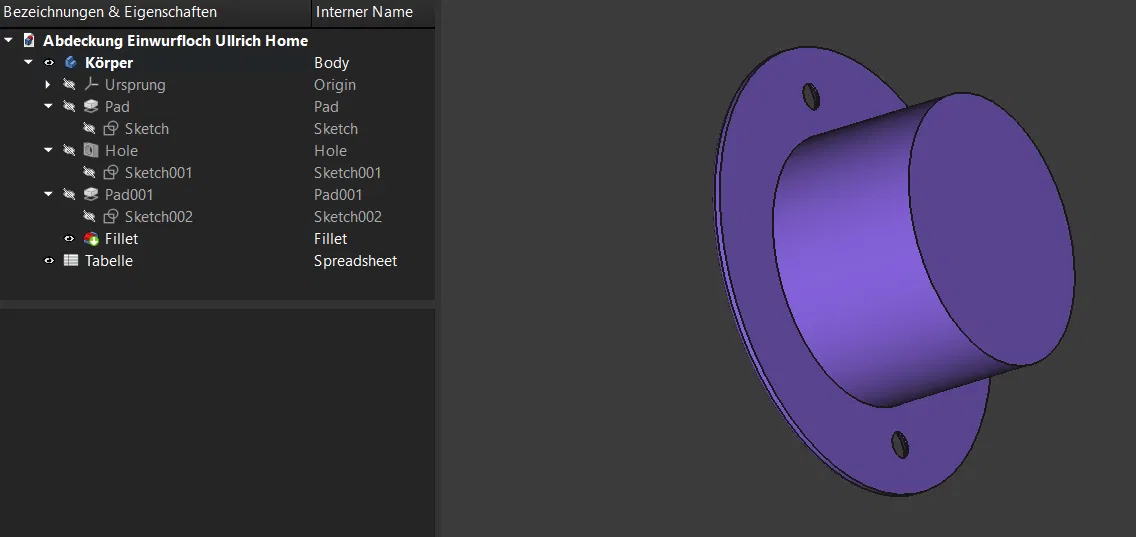
Task: Click the internal name 'Sketch002' in right column
Action: pos(348,217)
